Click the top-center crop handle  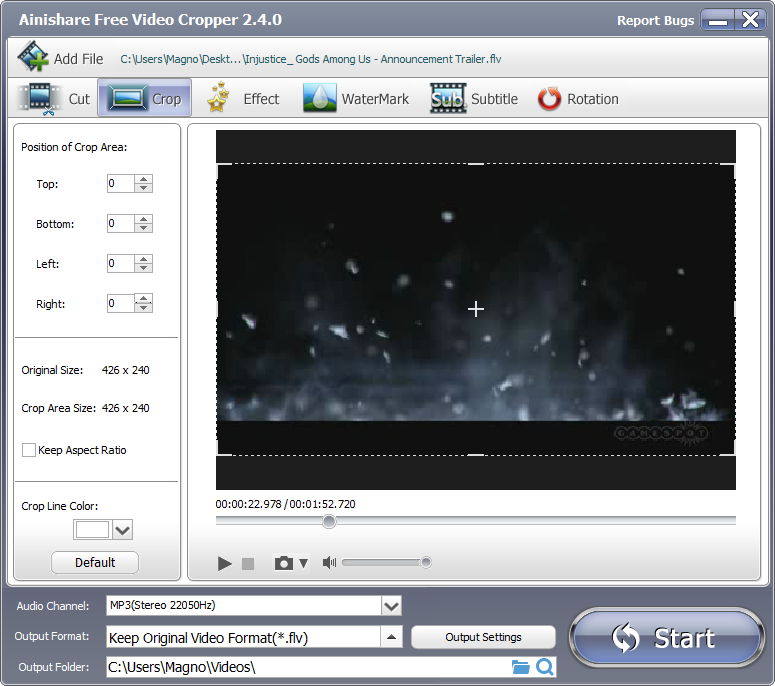(476, 164)
